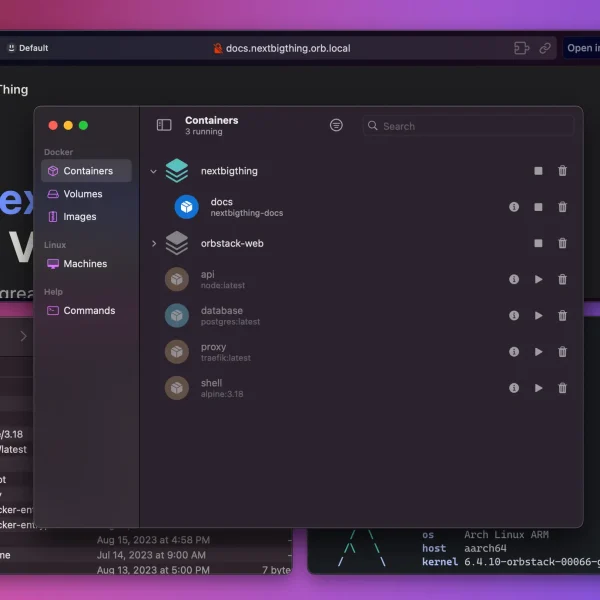Stop the orbstack-web group
The image size is (600, 600).
538,243
